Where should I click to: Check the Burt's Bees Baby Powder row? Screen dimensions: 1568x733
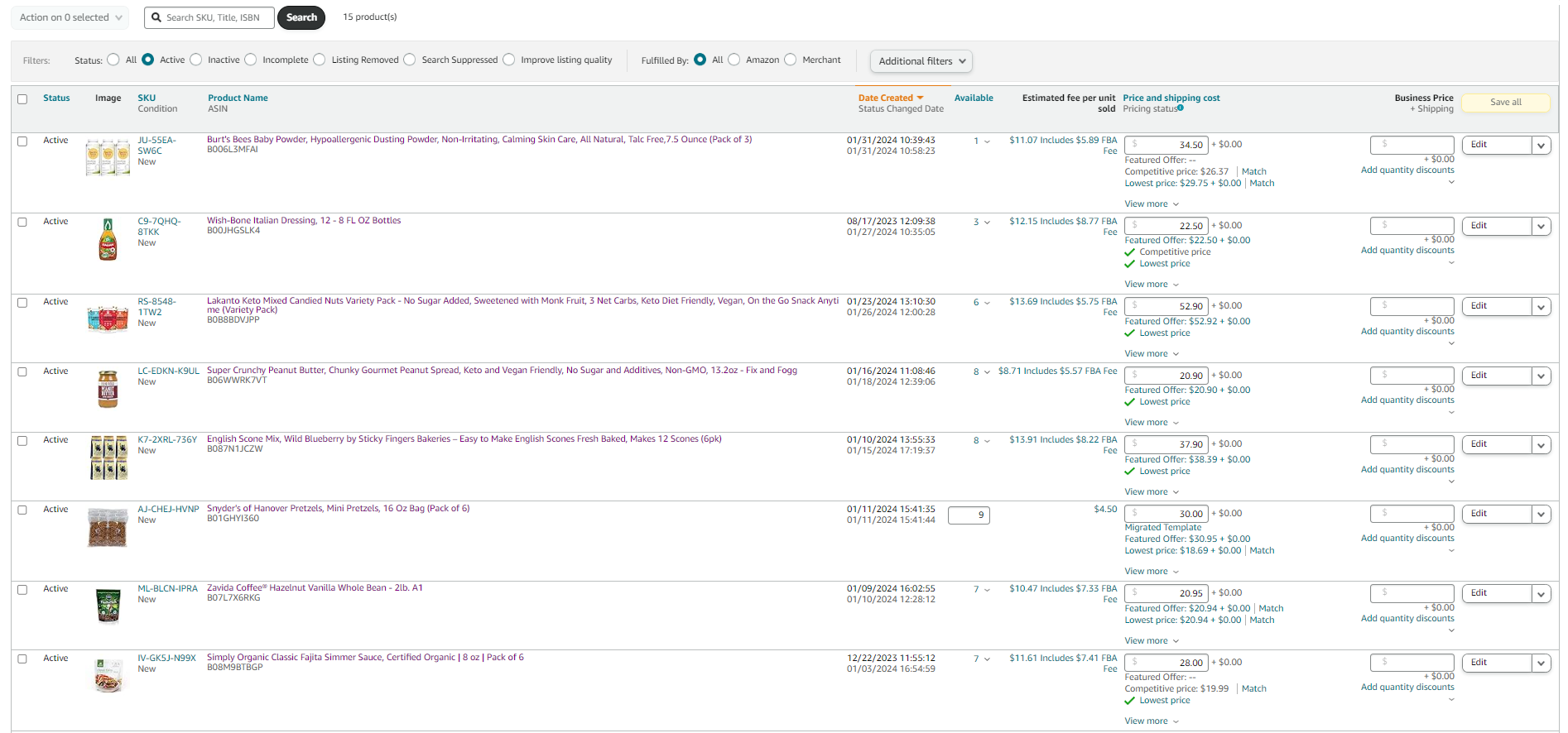[x=22, y=141]
